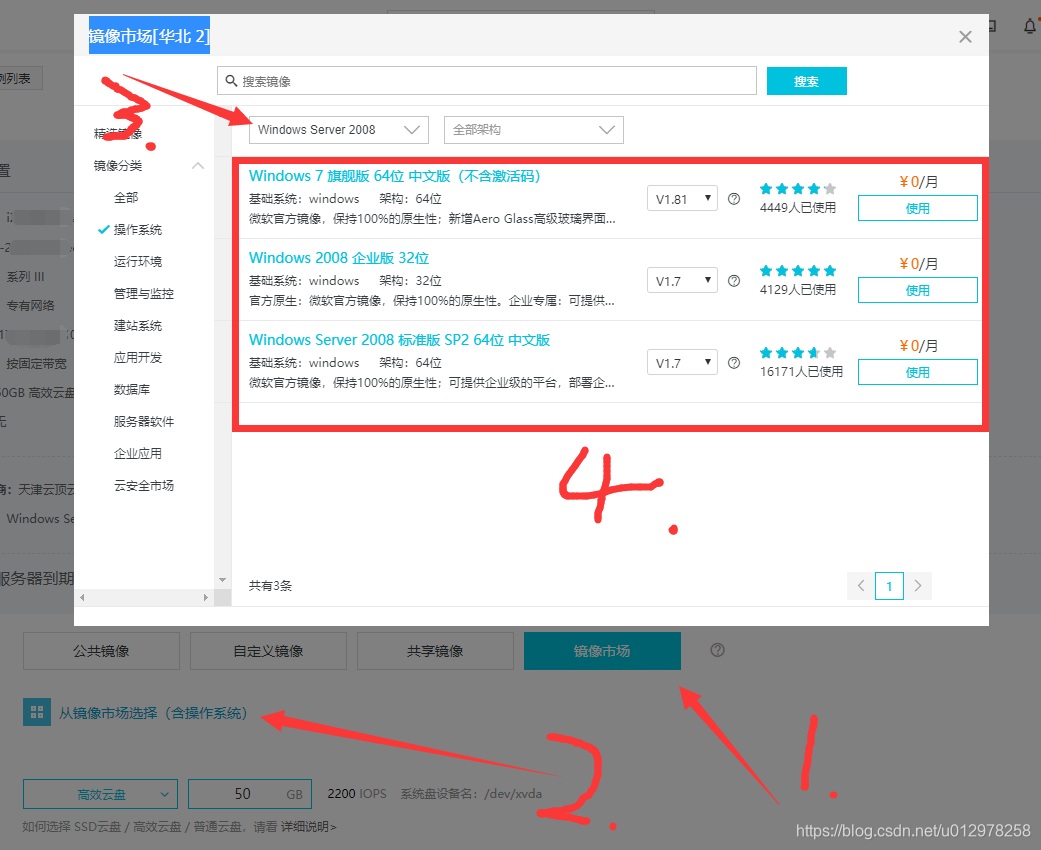Image resolution: width=1041 pixels, height=850 pixels.
Task: Click help icon next to V1.81
Action: (x=734, y=199)
